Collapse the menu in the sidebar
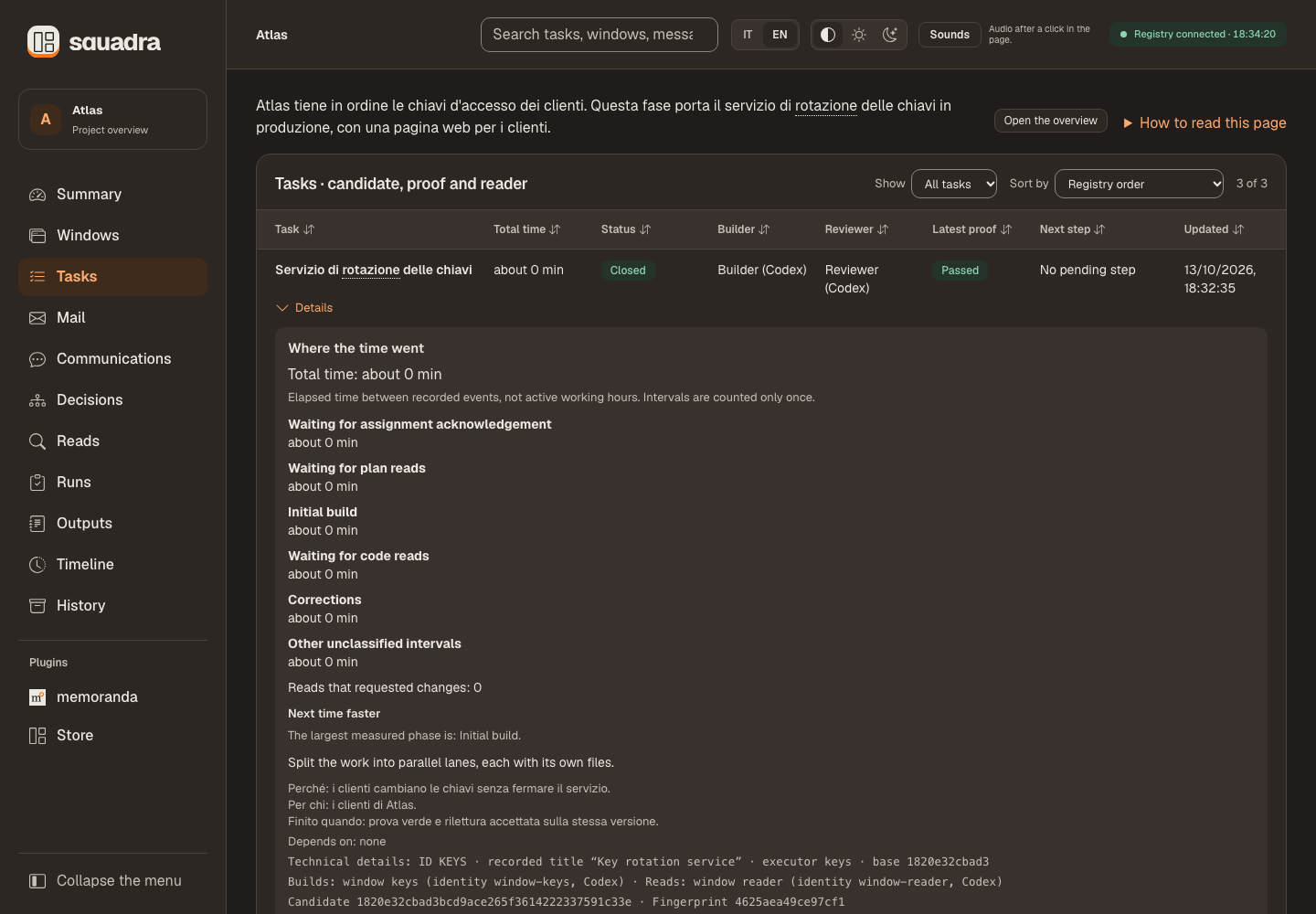1316x914 pixels. 112,881
